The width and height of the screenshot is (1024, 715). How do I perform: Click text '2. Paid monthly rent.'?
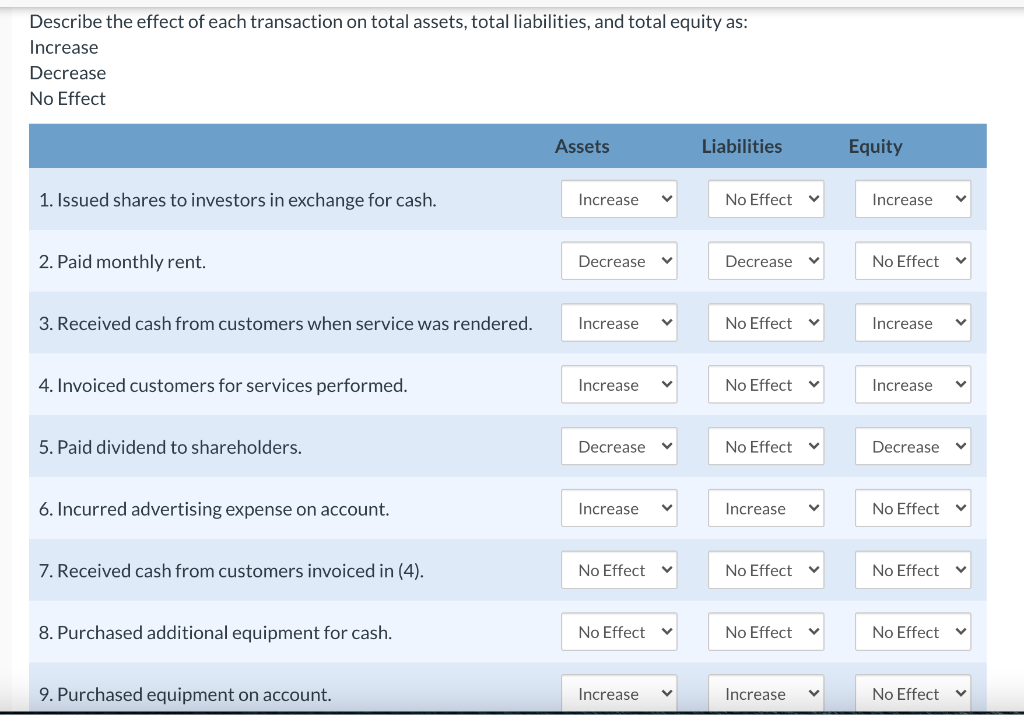tap(122, 262)
